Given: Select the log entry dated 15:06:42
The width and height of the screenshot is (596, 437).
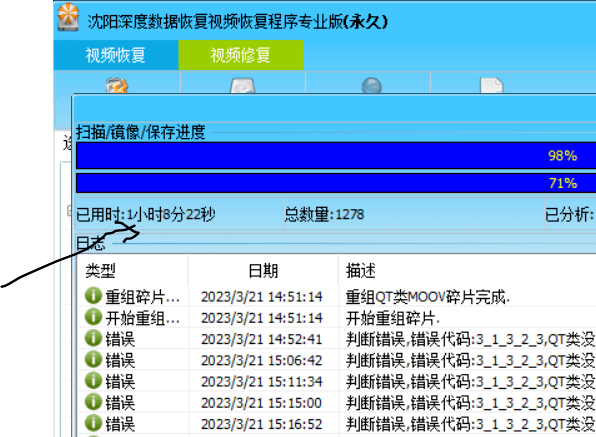Looking at the screenshot, I should tap(337, 360).
